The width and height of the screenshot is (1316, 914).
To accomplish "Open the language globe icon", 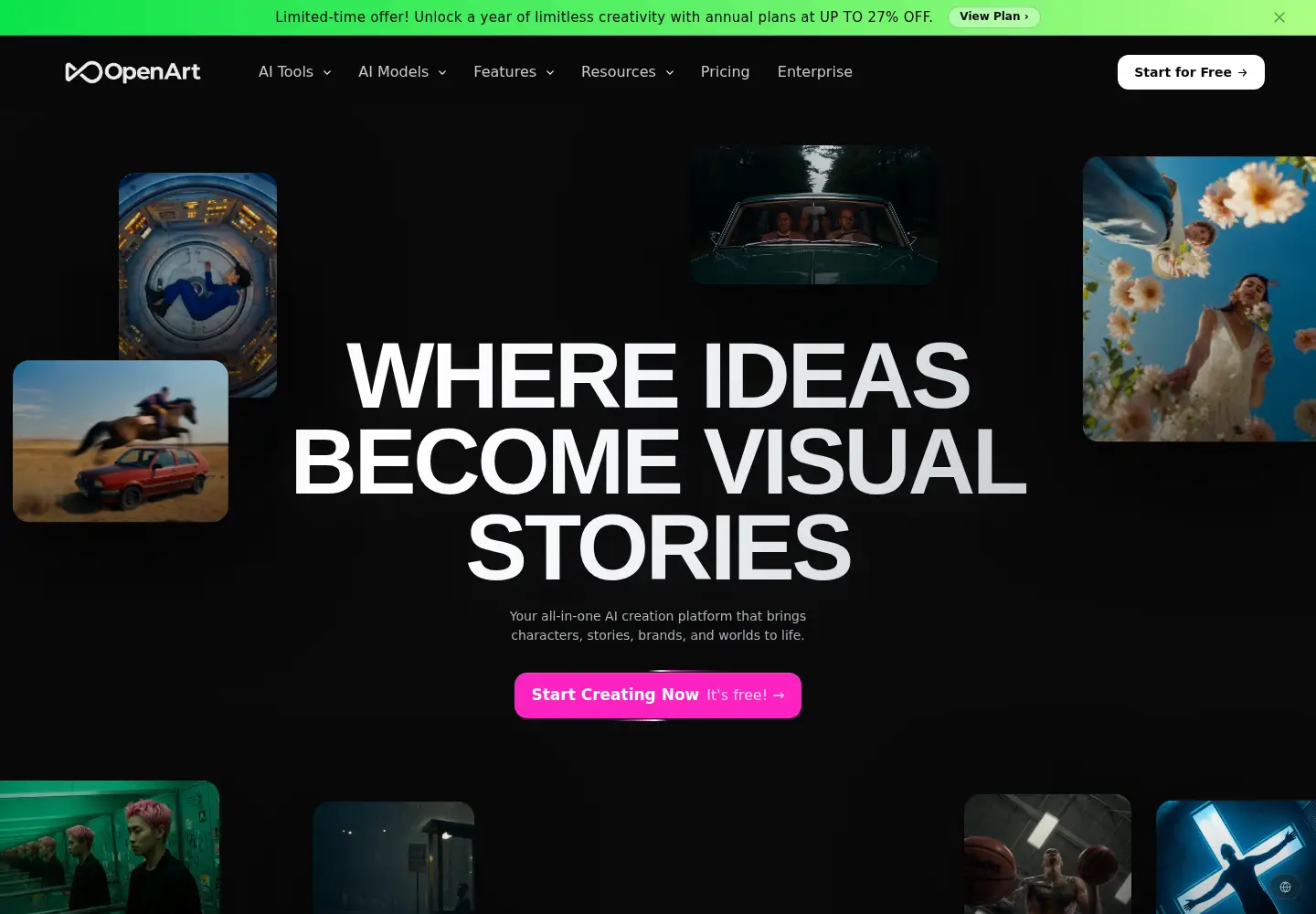I will coord(1285,887).
